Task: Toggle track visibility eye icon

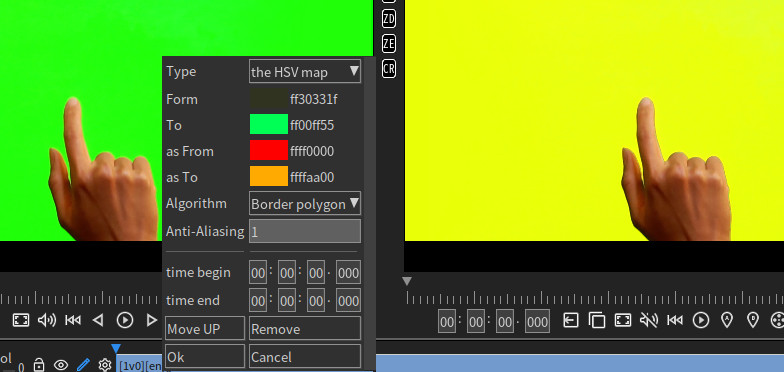Action: tap(61, 366)
